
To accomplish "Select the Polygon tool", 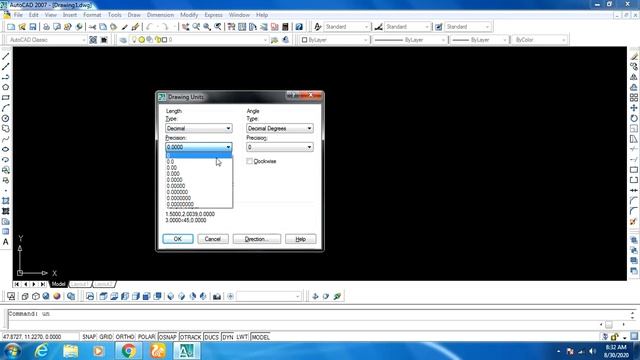I will [x=6, y=87].
